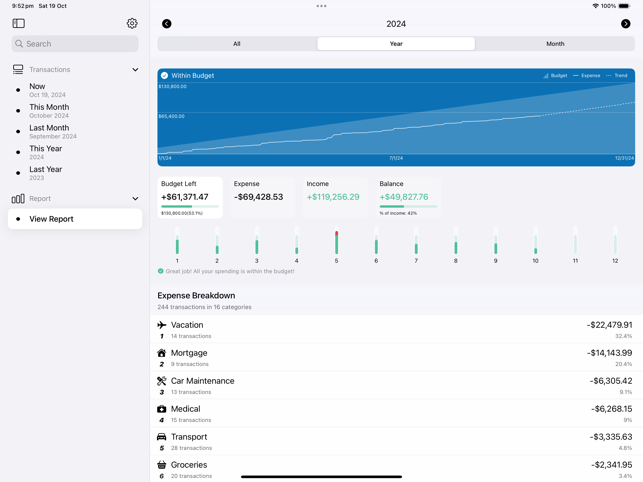Tap the Medical kit icon
Screen dimensions: 643x482
[162, 409]
